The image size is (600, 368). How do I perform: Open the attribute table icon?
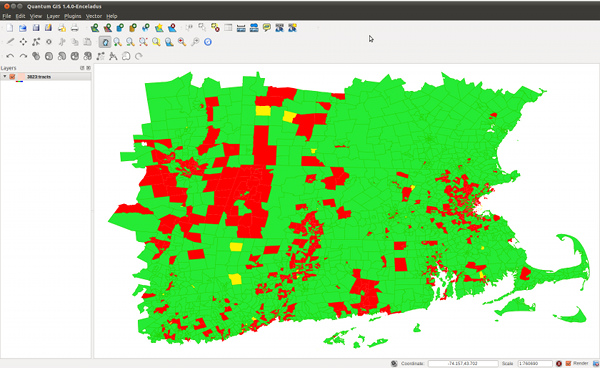click(x=228, y=28)
